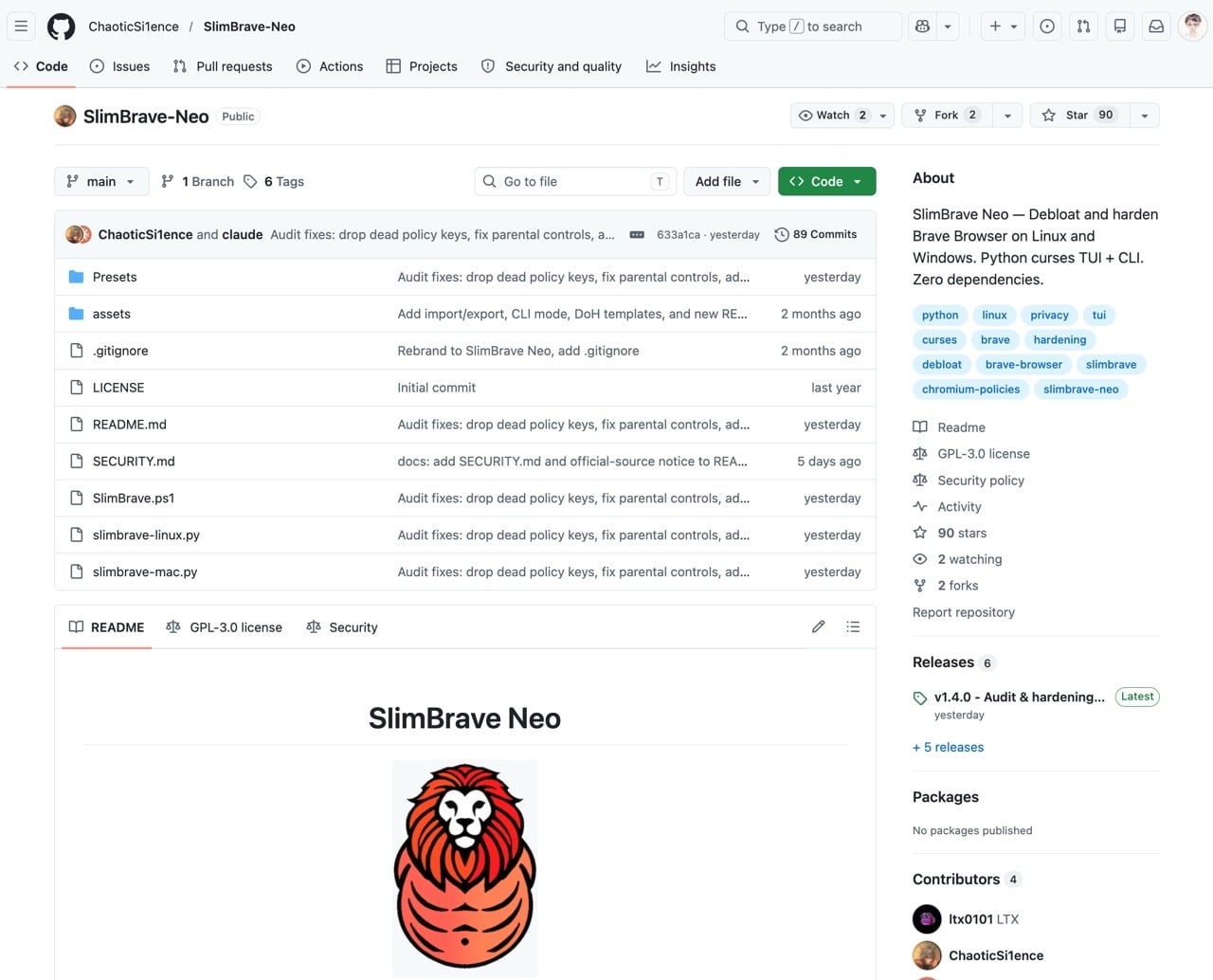Image resolution: width=1213 pixels, height=980 pixels.
Task: Open the 89 Commits history link
Action: pos(815,235)
